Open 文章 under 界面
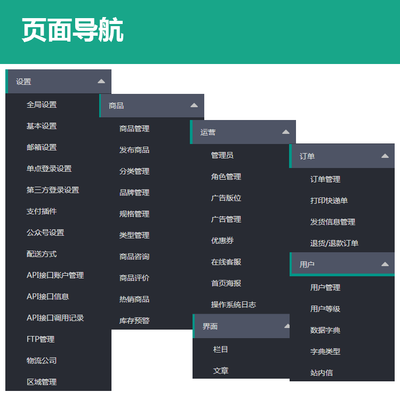400x400 pixels. click(x=221, y=371)
